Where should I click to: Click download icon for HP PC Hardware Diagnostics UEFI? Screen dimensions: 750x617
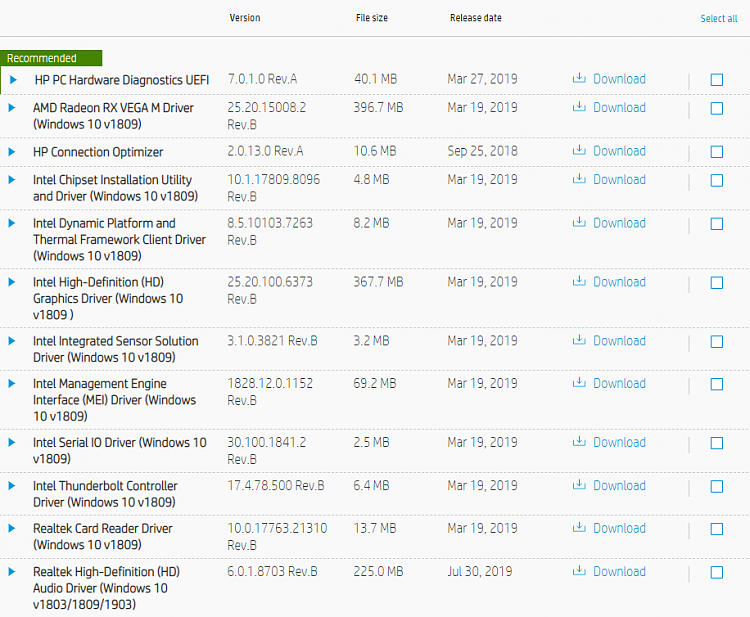pos(579,79)
